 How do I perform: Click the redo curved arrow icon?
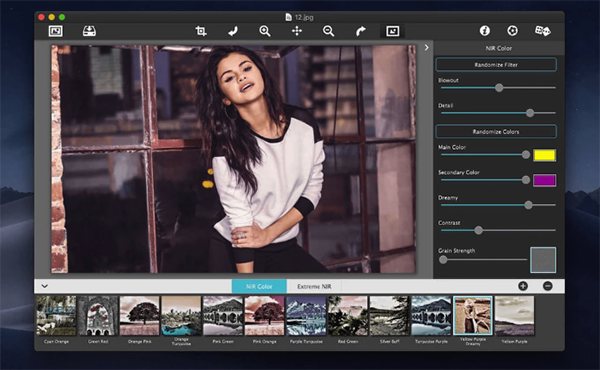tap(360, 31)
